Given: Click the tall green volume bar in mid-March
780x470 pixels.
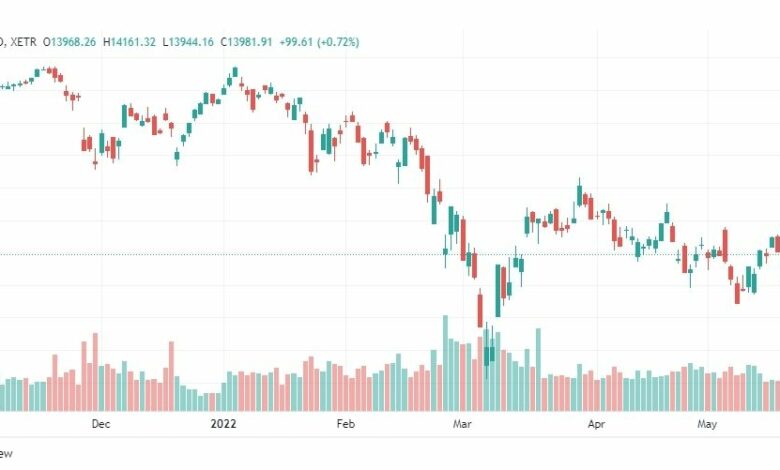Looking at the screenshot, I should coord(538,370).
